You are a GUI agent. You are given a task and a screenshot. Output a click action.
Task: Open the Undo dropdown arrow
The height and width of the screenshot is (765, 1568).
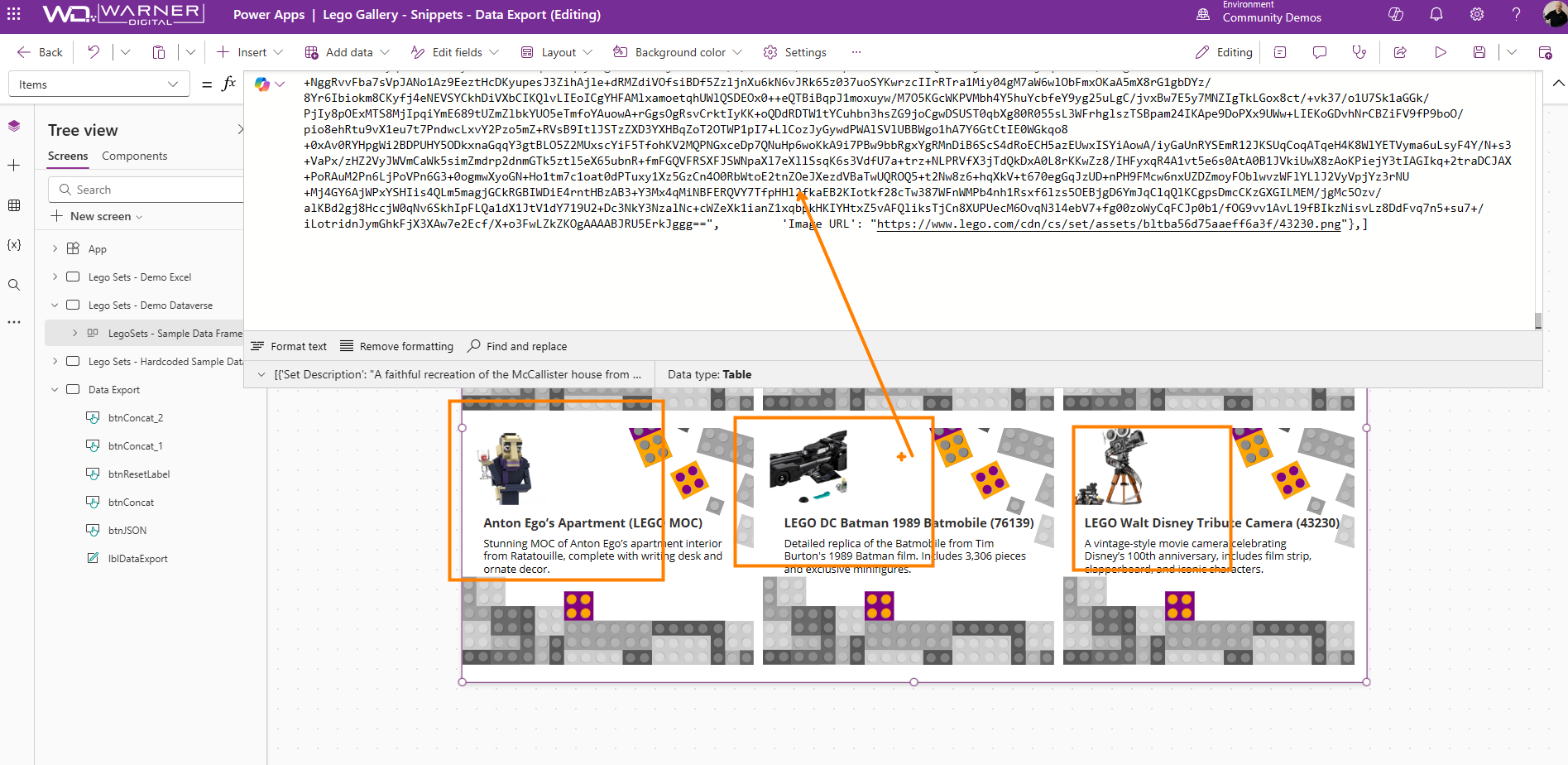125,52
